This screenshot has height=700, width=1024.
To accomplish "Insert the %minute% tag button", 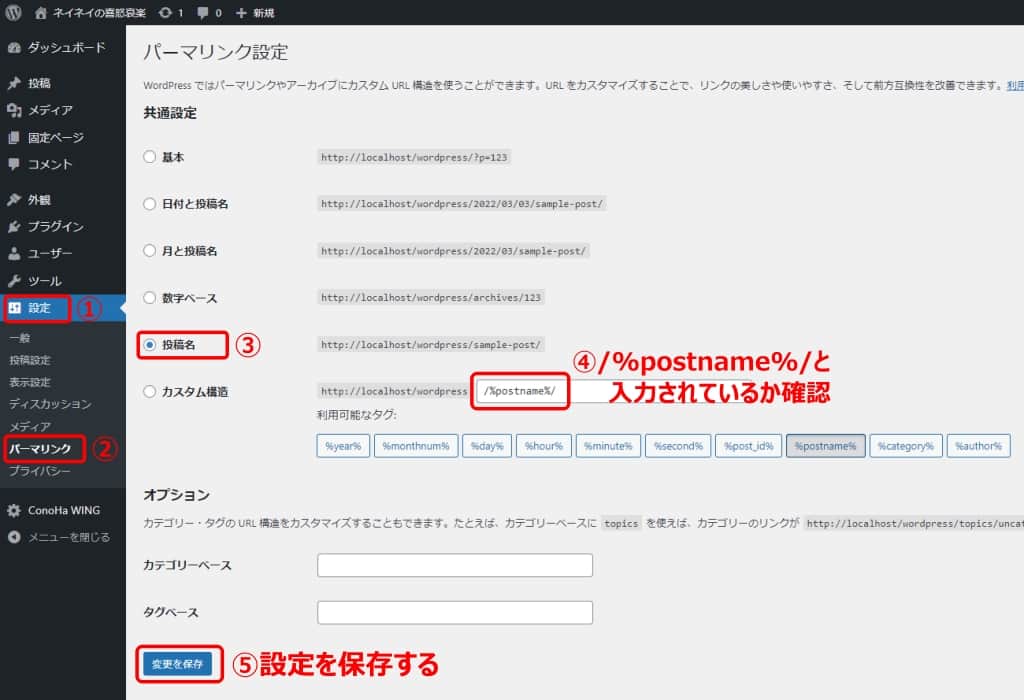I will point(608,446).
